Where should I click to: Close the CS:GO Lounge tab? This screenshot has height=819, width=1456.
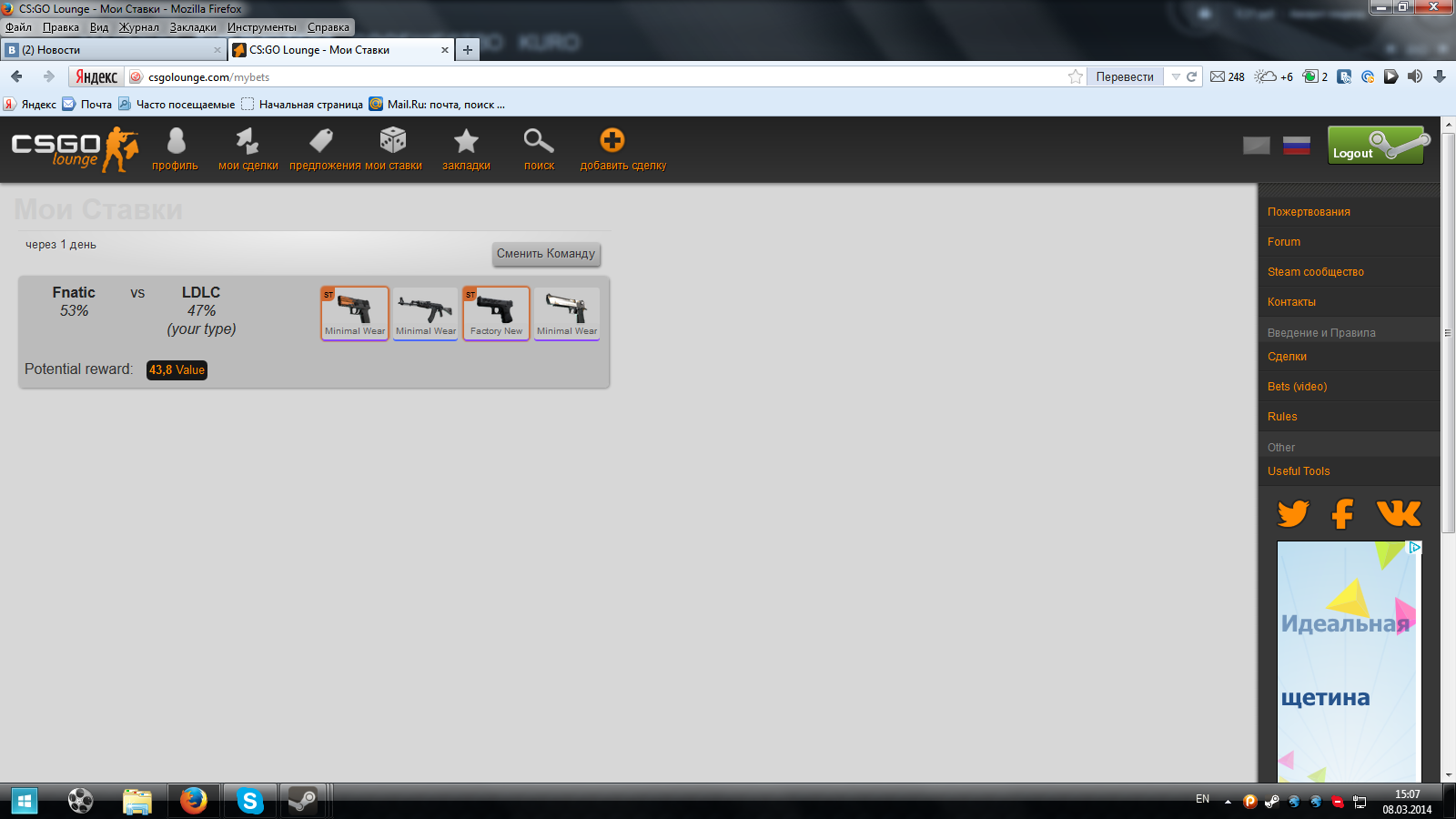tap(445, 50)
